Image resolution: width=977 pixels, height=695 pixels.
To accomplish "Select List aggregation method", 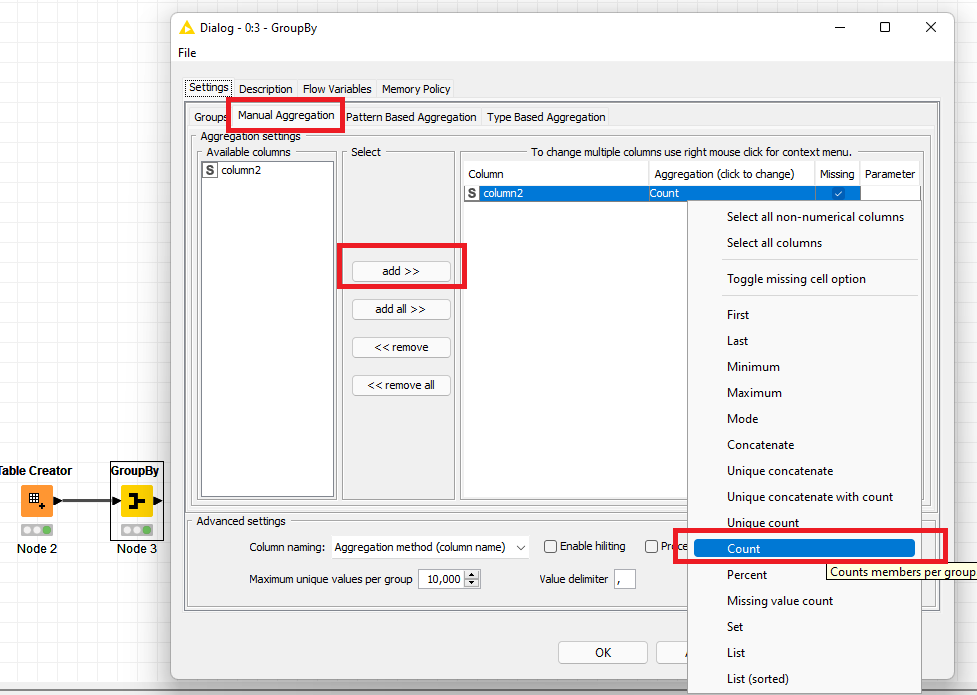I will pyautogui.click(x=735, y=653).
